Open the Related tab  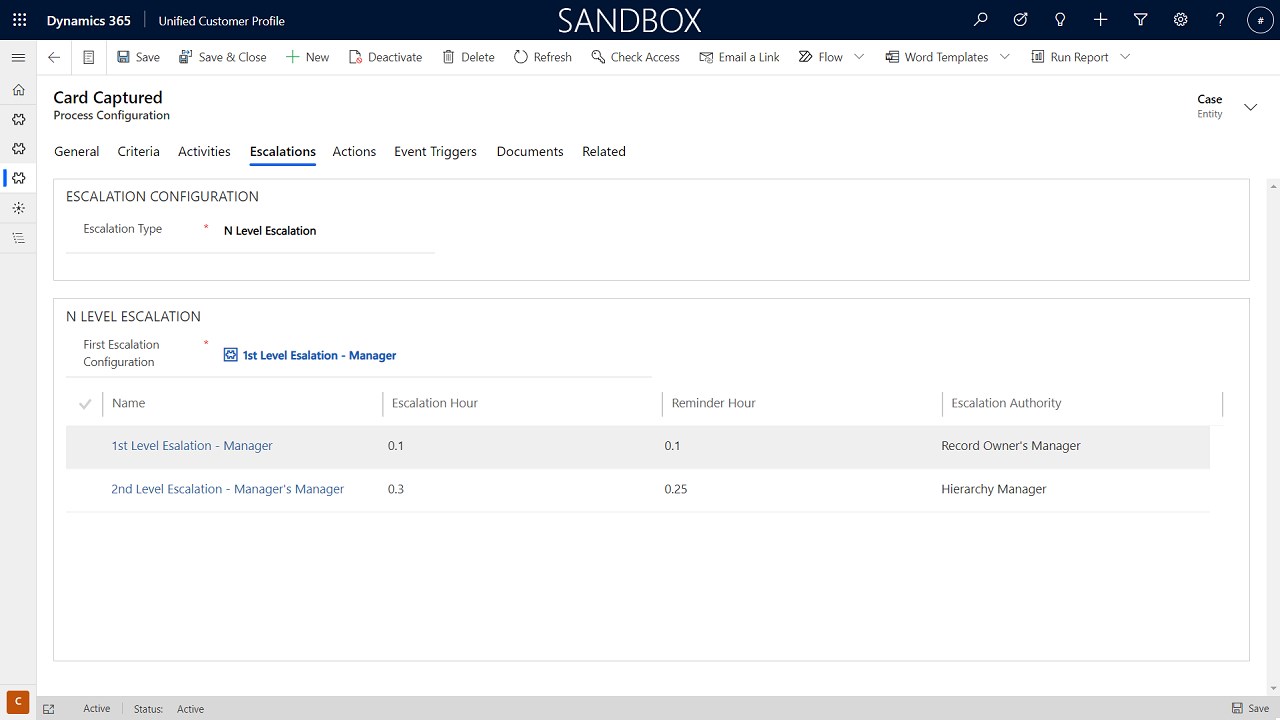(604, 152)
